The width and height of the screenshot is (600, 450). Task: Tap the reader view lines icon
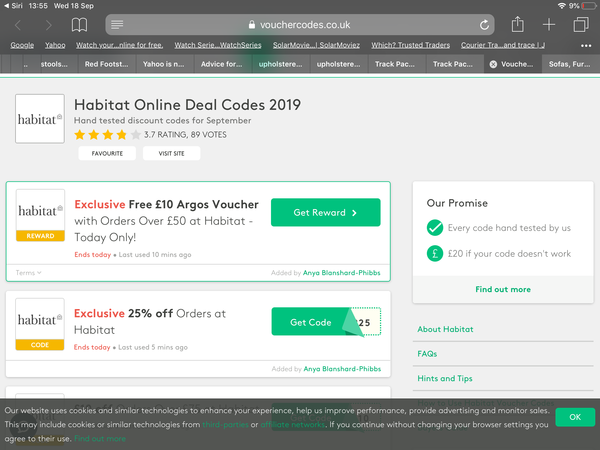(117, 25)
